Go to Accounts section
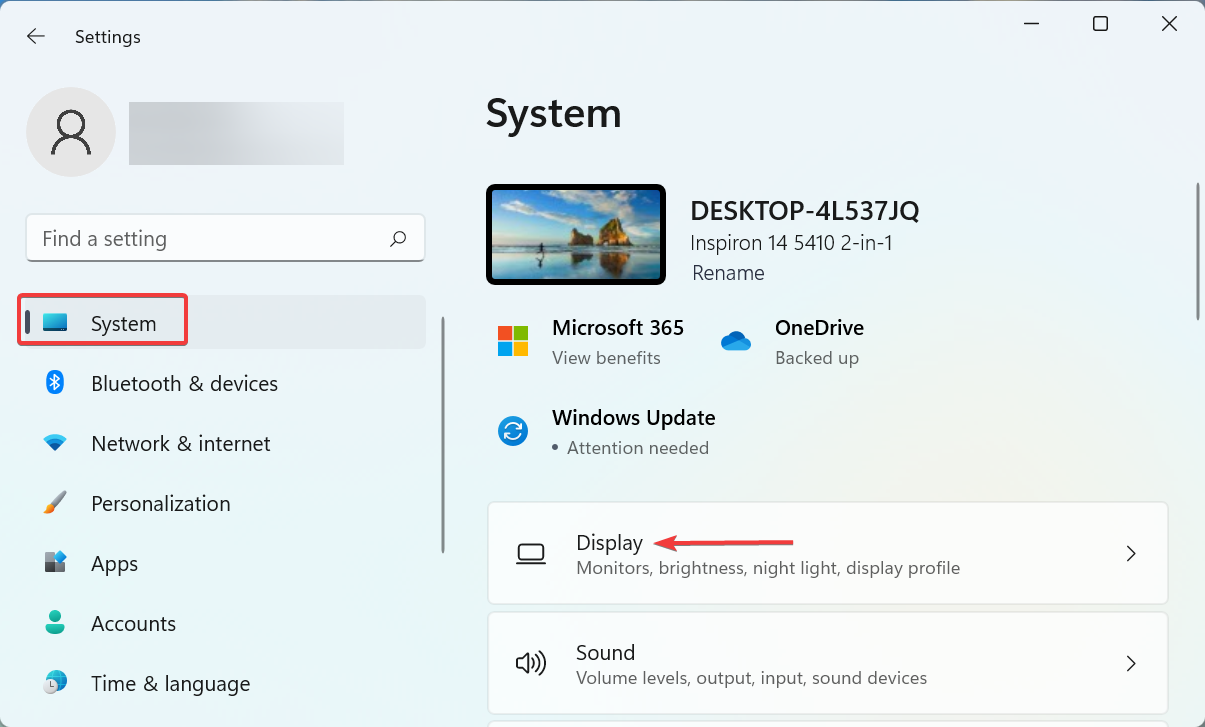 pyautogui.click(x=133, y=623)
